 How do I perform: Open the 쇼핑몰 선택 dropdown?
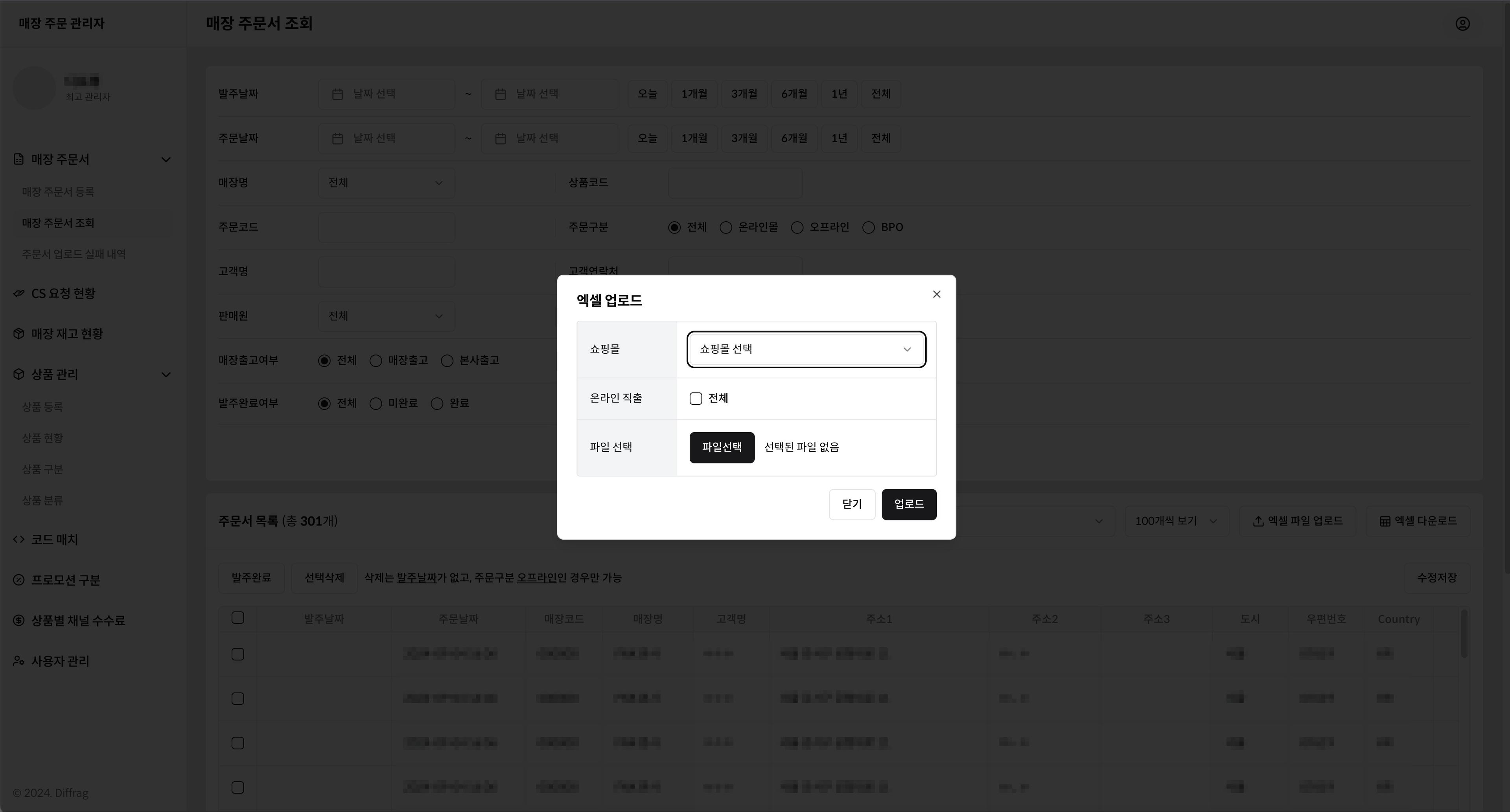[x=806, y=350]
